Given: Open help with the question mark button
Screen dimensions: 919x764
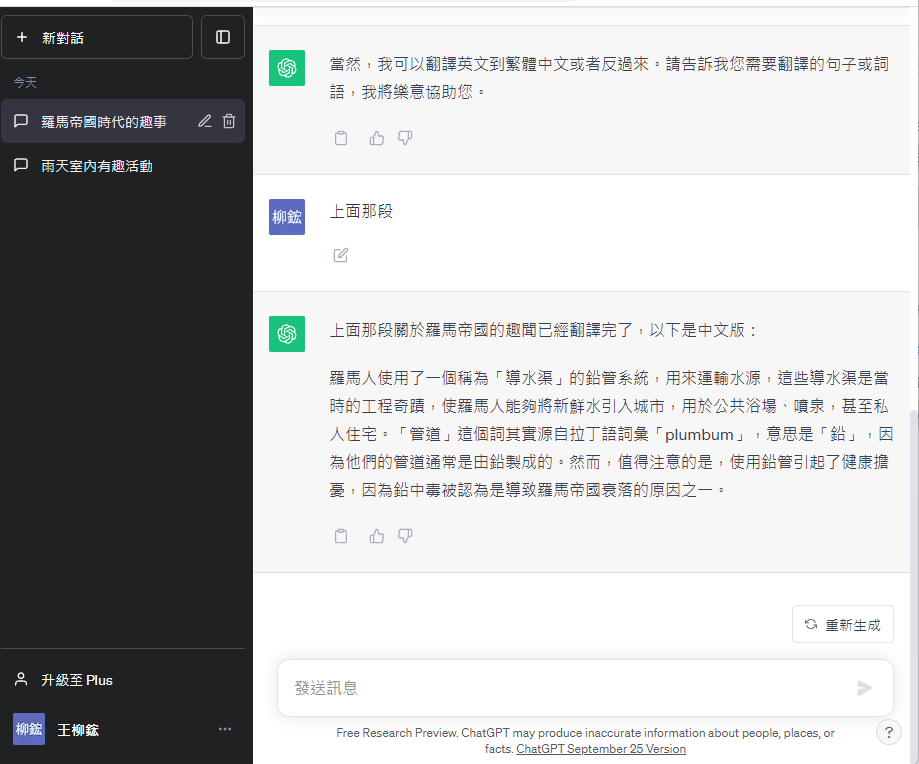Looking at the screenshot, I should 889,732.
